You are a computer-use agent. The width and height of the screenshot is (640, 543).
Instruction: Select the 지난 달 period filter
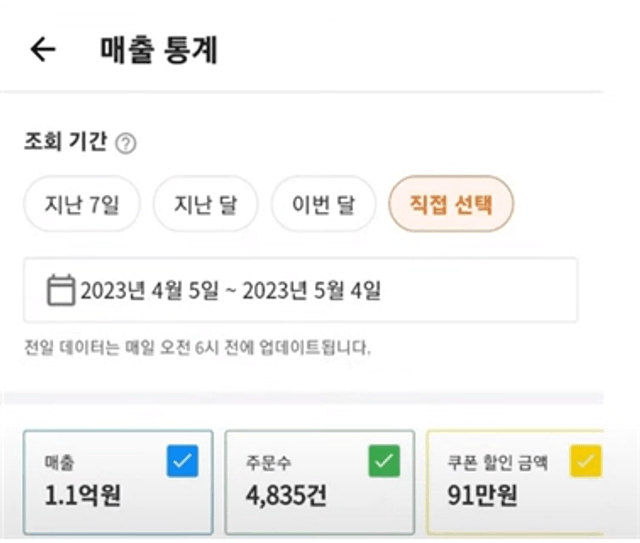pyautogui.click(x=205, y=204)
